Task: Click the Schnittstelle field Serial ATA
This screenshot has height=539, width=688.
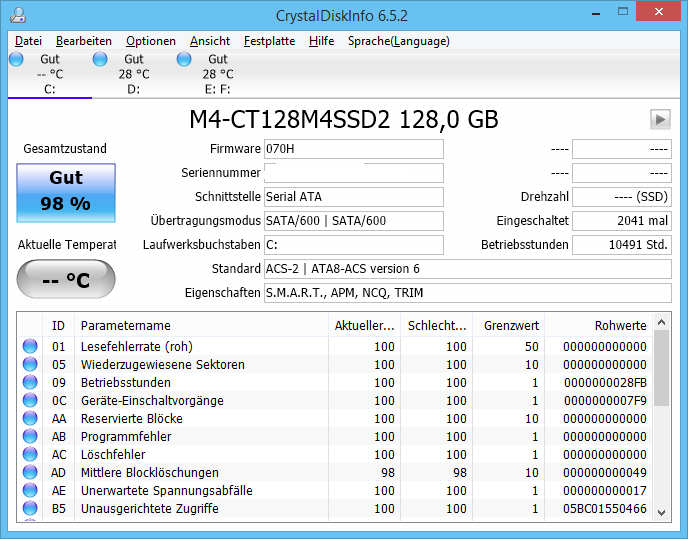Action: (354, 197)
